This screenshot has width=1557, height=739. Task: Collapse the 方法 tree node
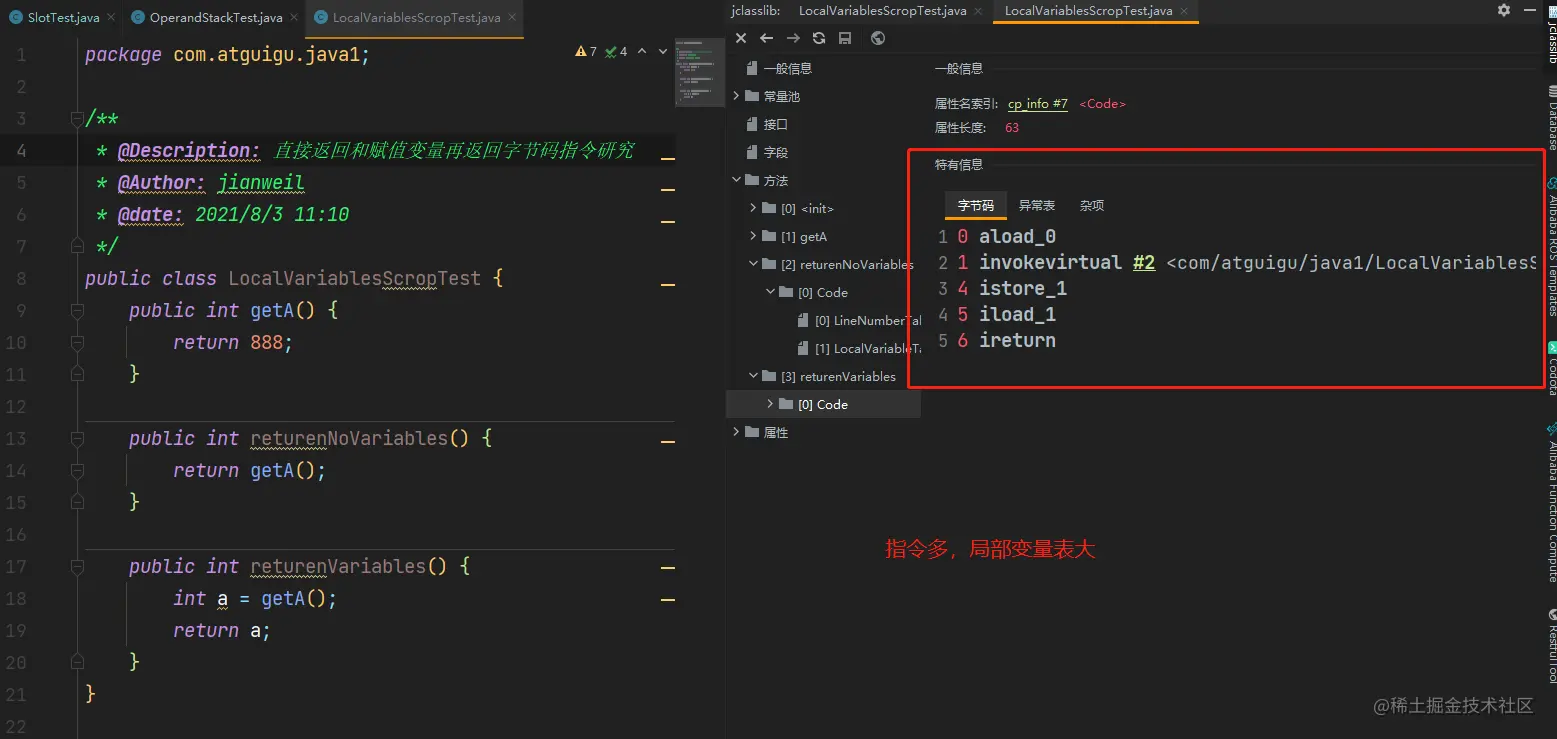point(737,180)
